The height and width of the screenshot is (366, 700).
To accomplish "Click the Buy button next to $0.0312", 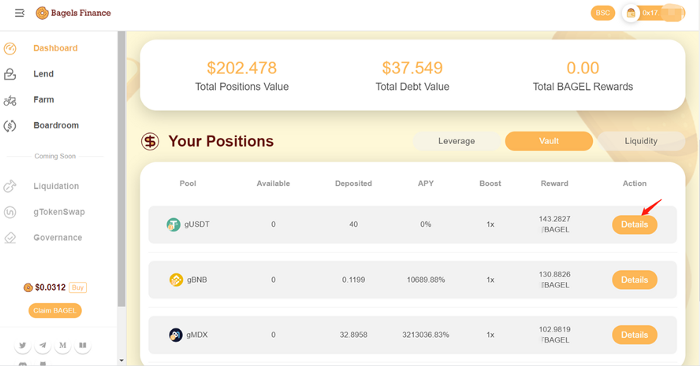I will pyautogui.click(x=78, y=287).
